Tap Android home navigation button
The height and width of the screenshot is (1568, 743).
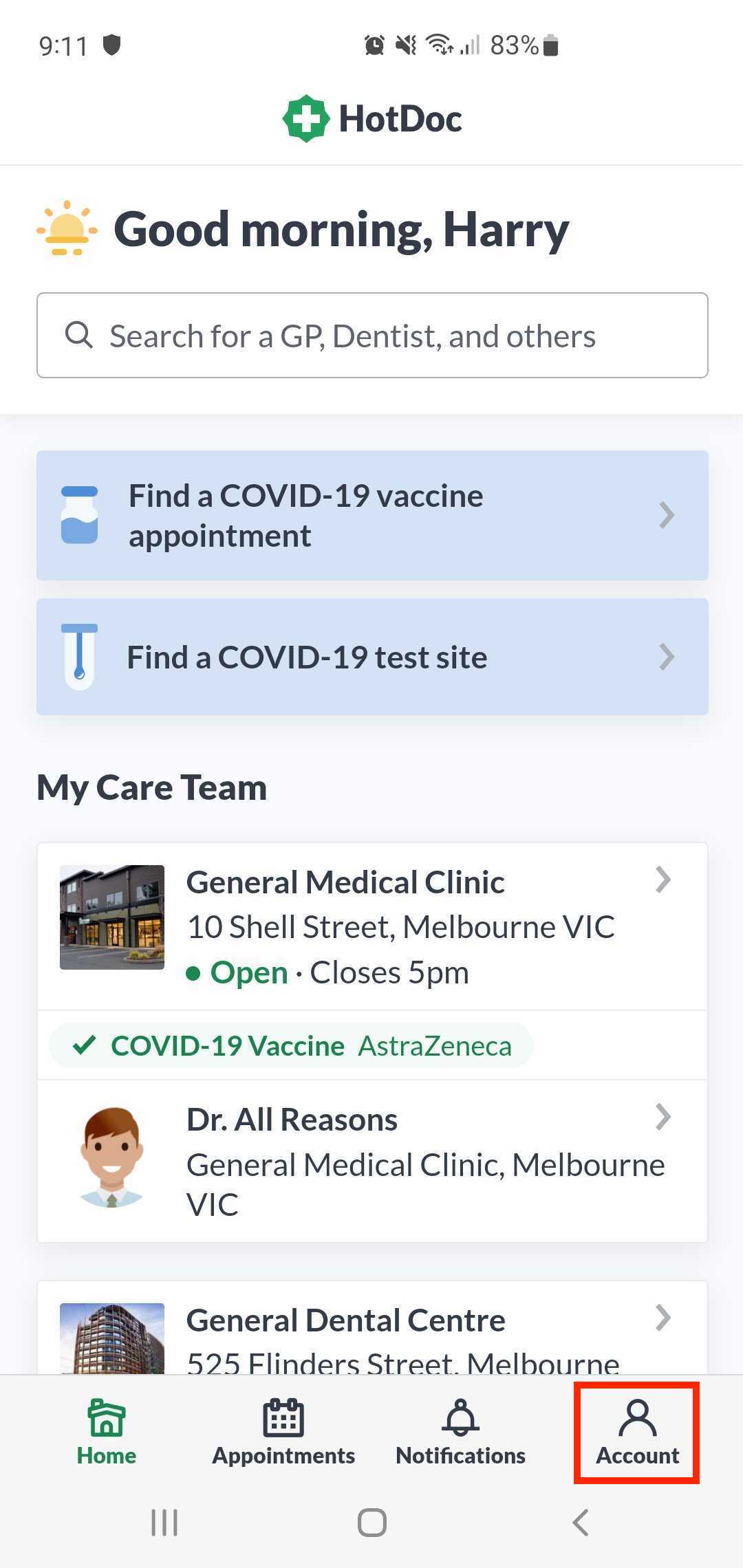coord(372,1523)
